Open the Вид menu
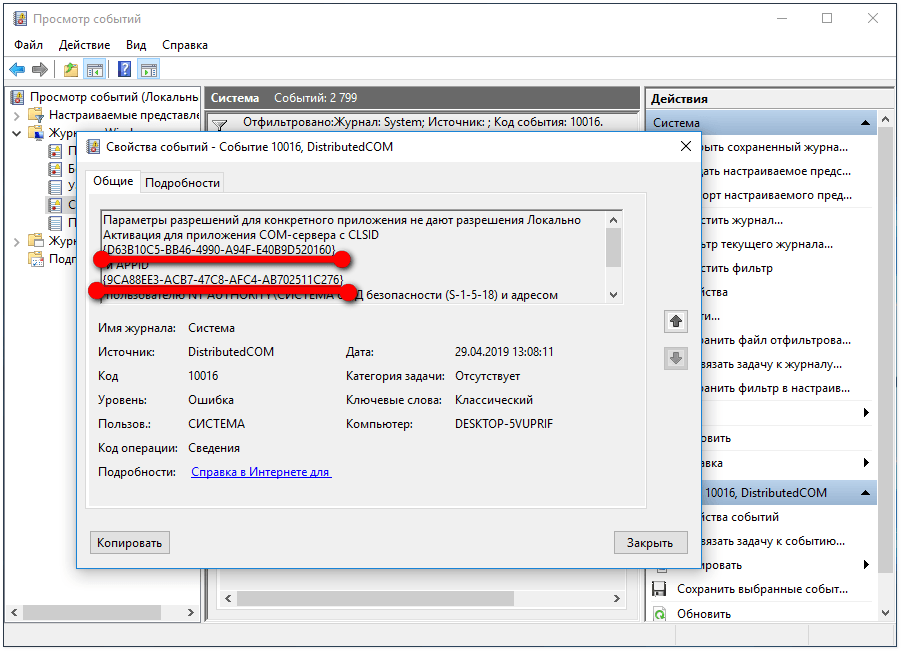 point(136,45)
